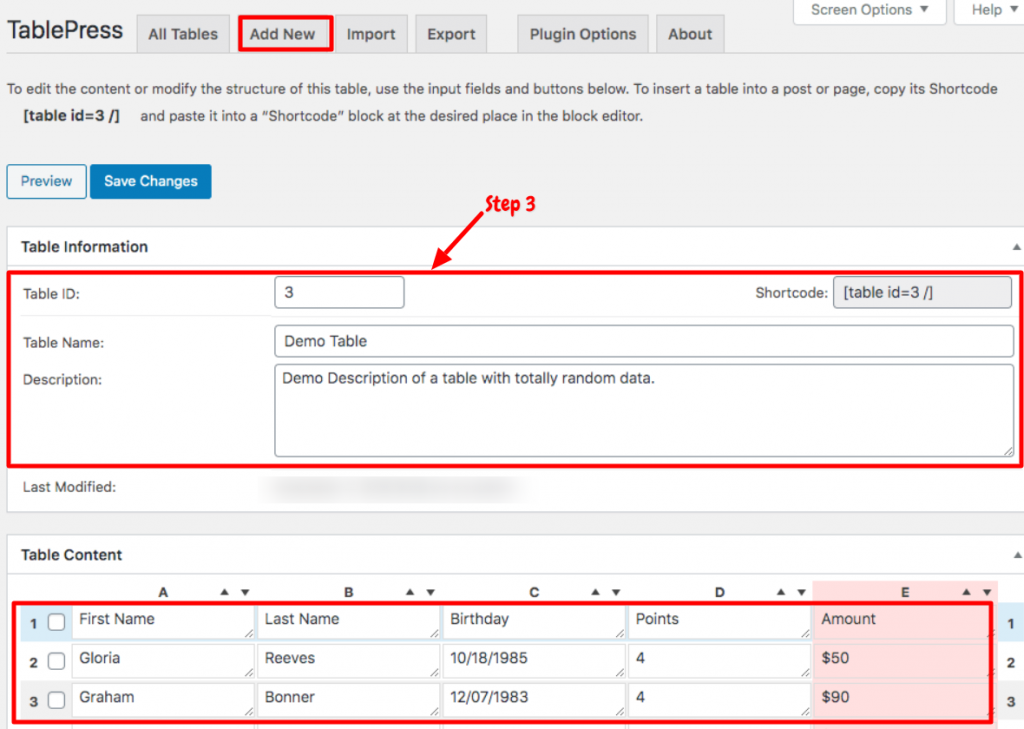Collapse the Table Content panel
This screenshot has height=729, width=1024.
click(1017, 555)
